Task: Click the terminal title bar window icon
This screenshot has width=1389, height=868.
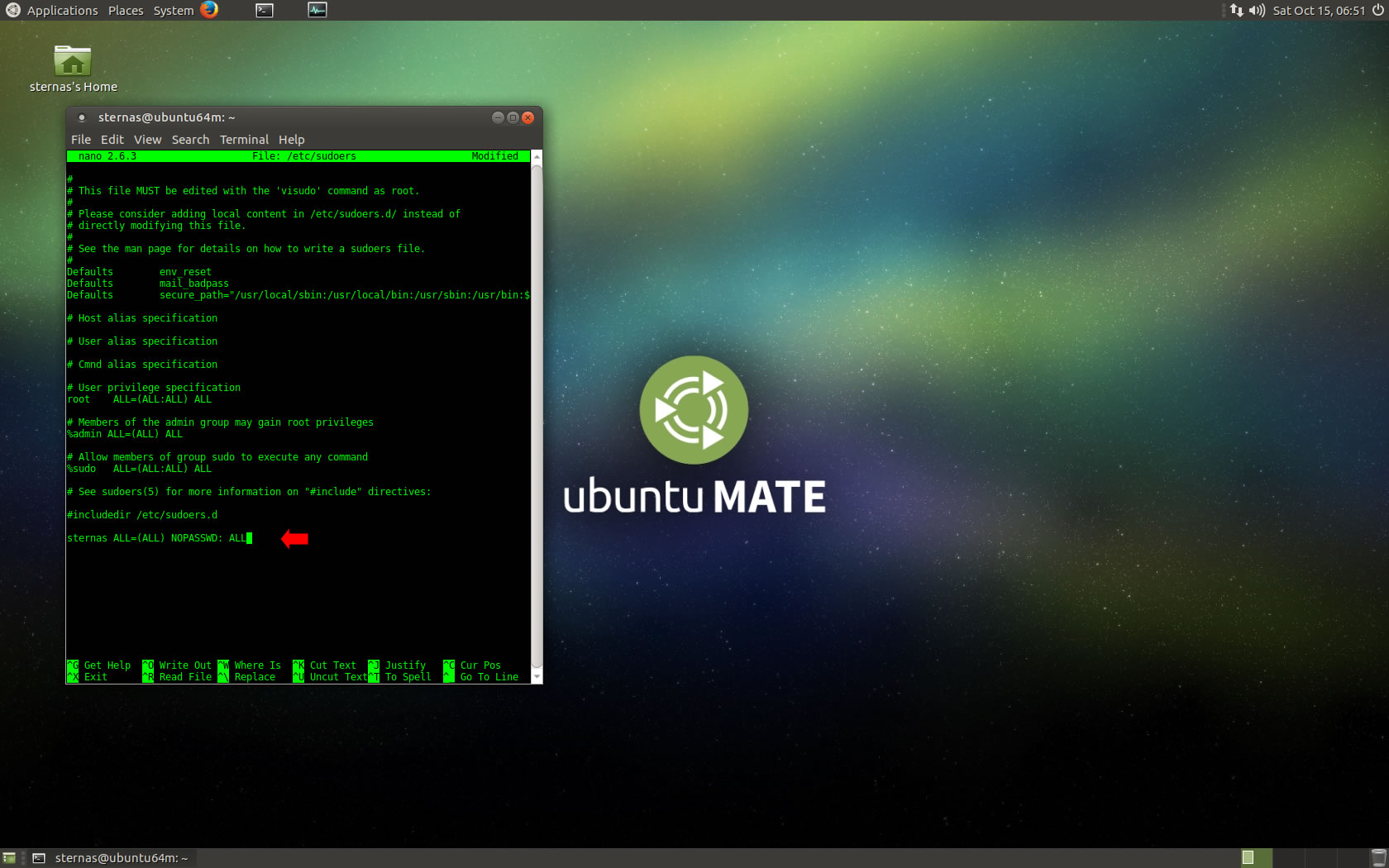Action: click(x=81, y=117)
